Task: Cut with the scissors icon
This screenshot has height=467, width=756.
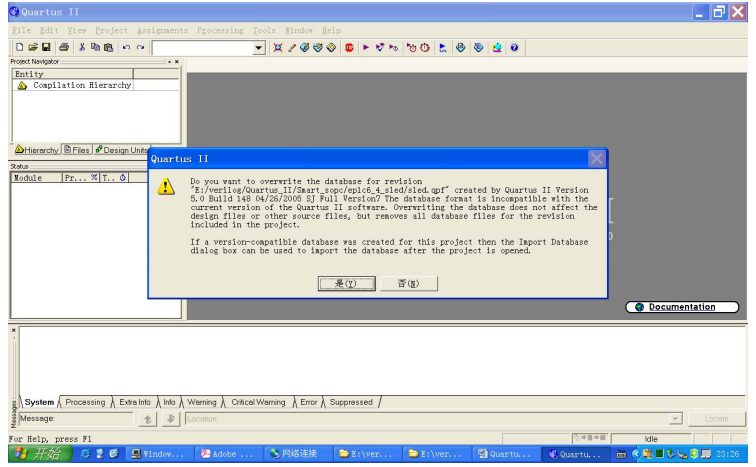Action: pos(82,47)
